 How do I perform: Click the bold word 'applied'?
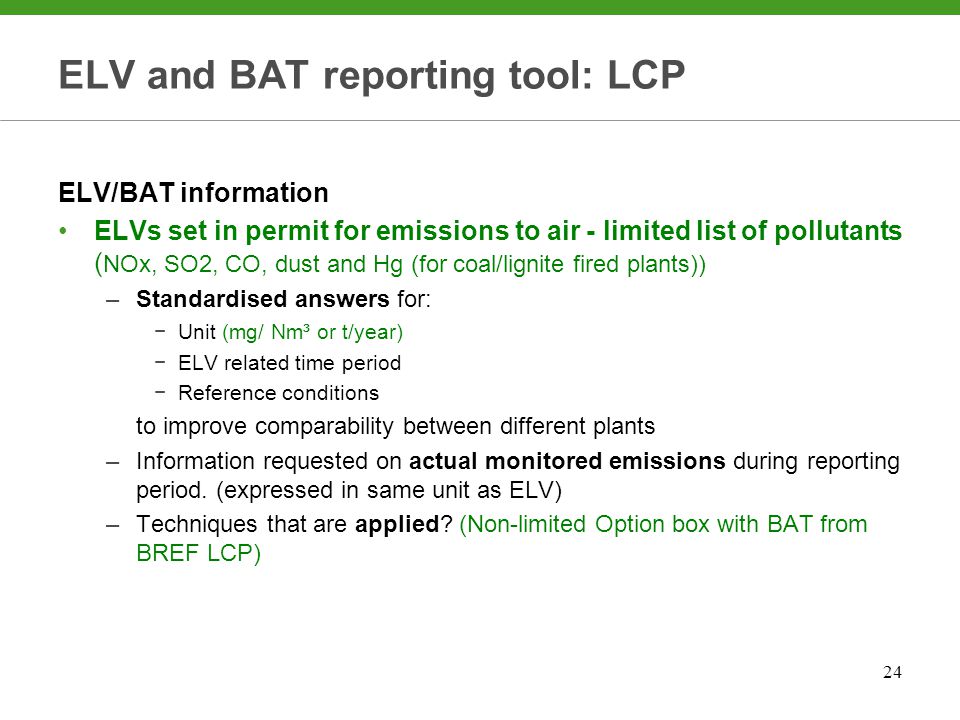pyautogui.click(x=397, y=525)
